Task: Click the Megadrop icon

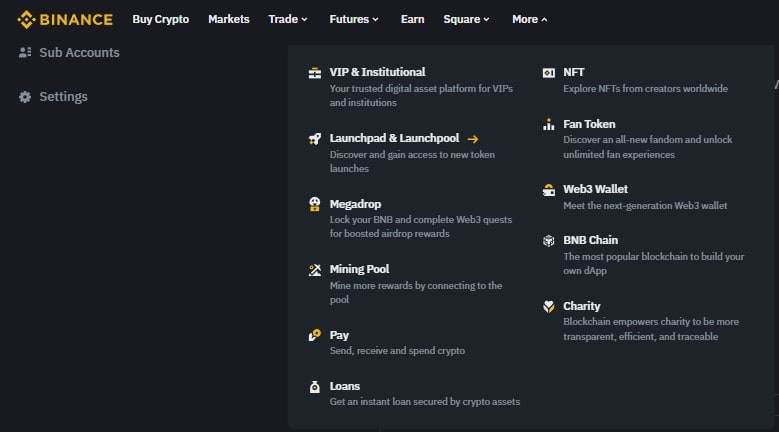Action: pos(314,204)
